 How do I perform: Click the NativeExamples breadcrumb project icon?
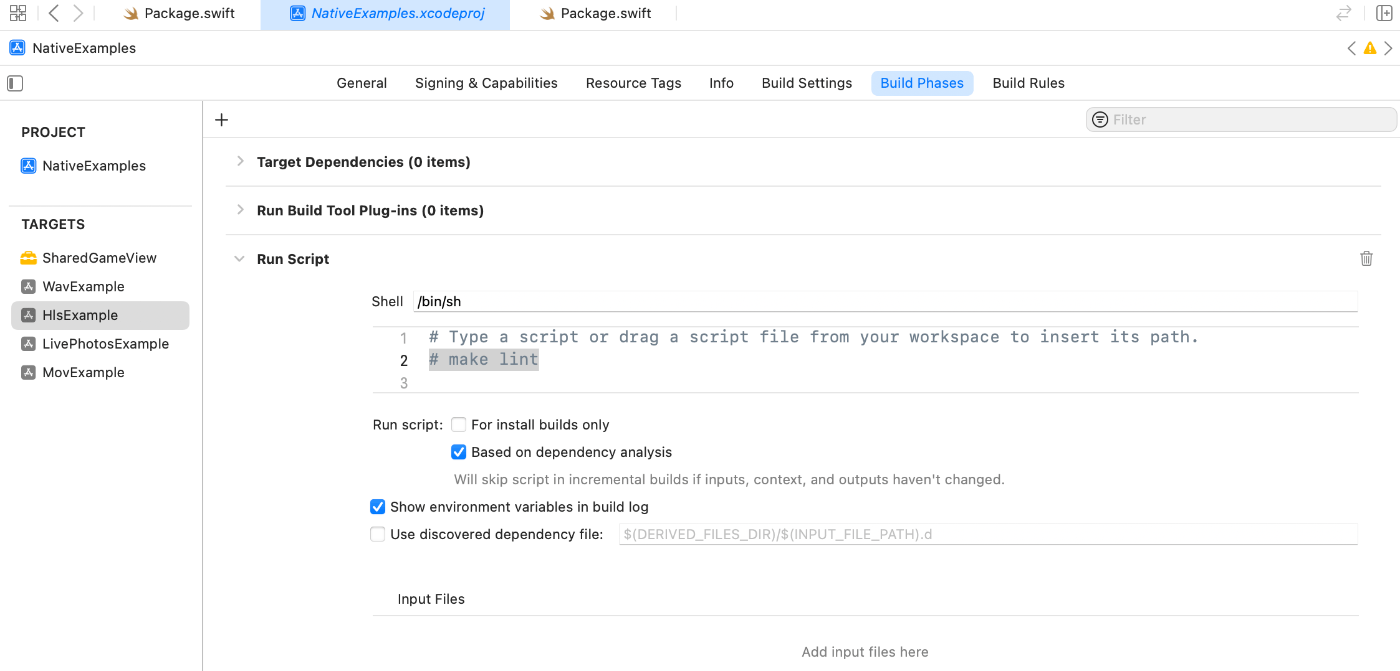pyautogui.click(x=17, y=48)
